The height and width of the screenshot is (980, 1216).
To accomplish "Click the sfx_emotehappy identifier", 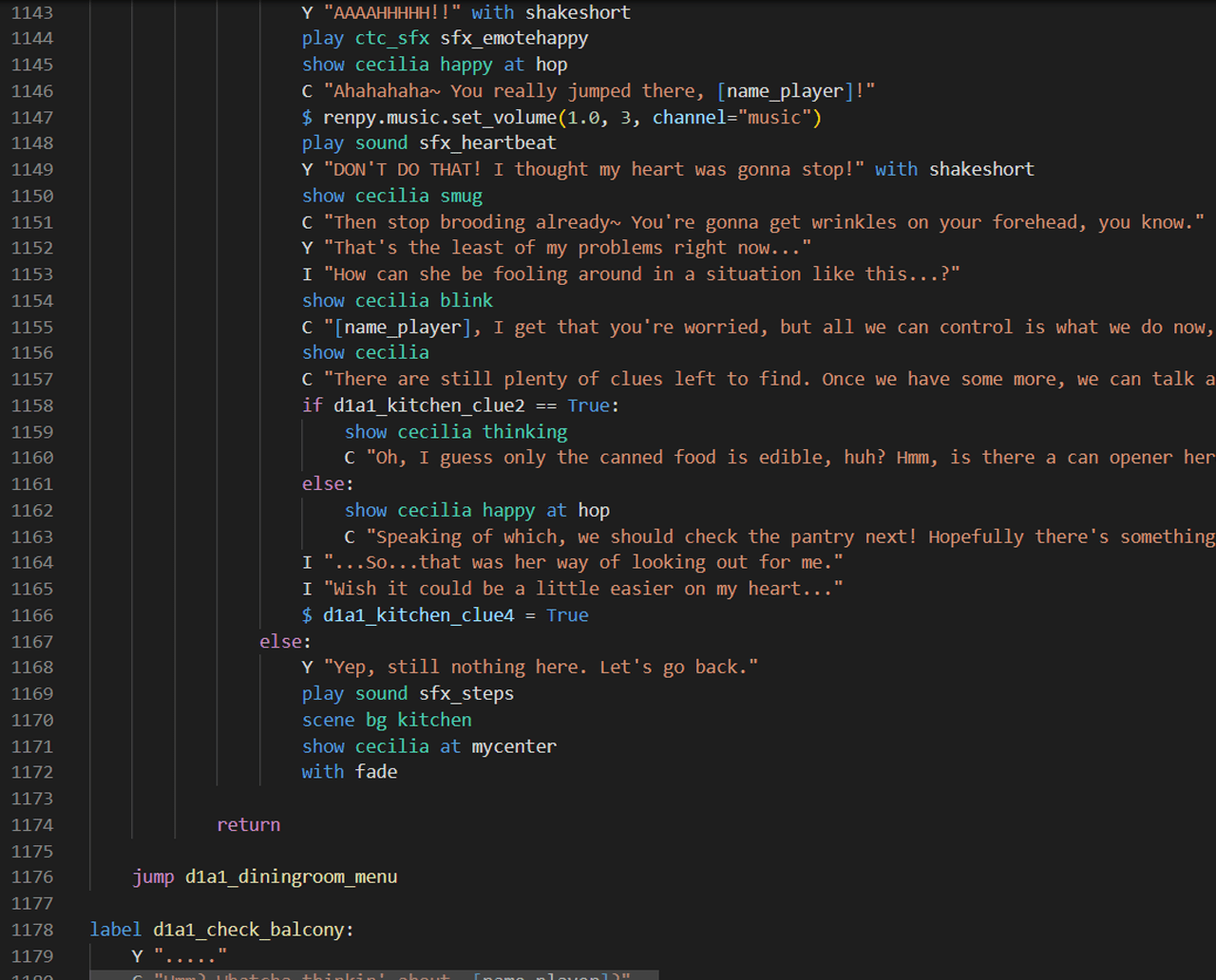I will click(514, 39).
